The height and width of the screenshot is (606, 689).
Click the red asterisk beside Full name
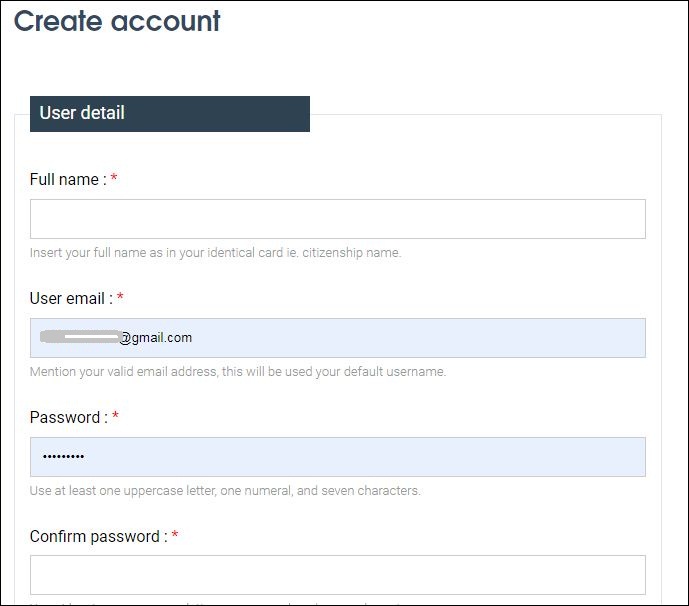click(114, 180)
